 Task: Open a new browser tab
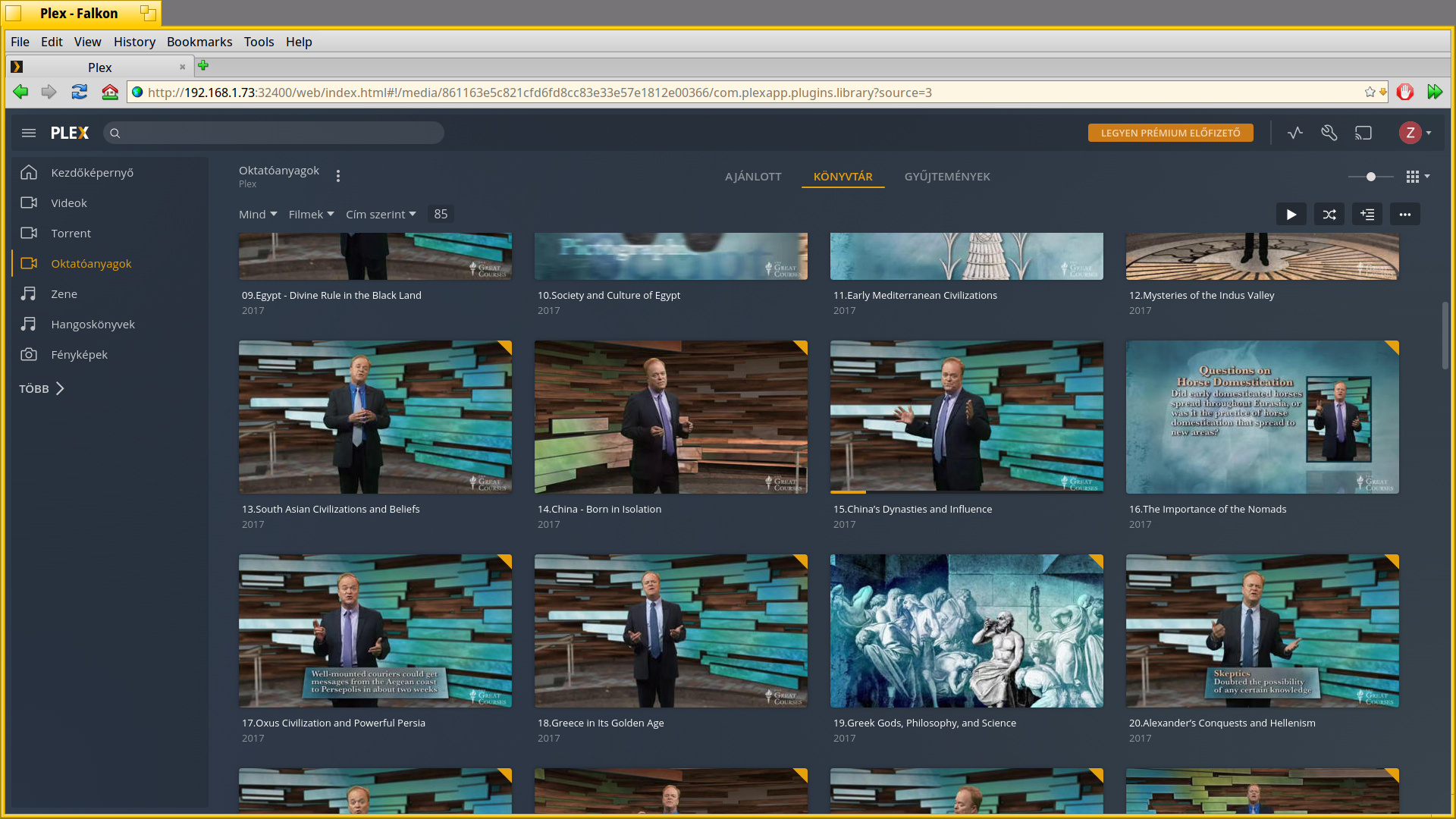click(202, 66)
